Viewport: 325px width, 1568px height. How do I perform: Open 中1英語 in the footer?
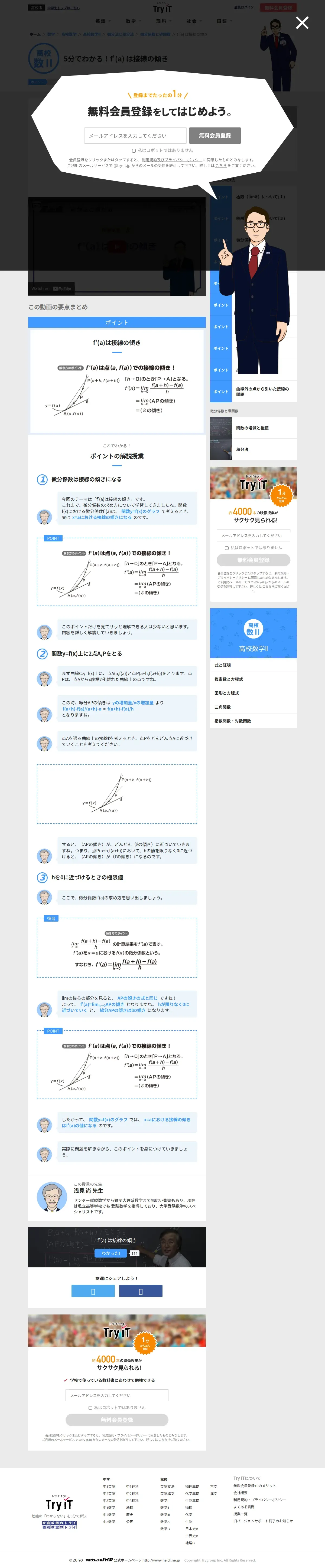(x=109, y=1487)
